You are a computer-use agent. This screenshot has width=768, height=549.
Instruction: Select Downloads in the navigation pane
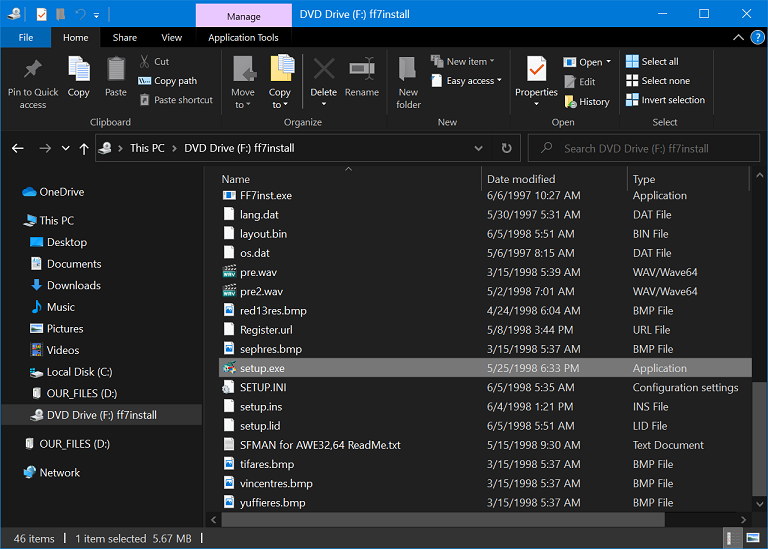tap(65, 286)
